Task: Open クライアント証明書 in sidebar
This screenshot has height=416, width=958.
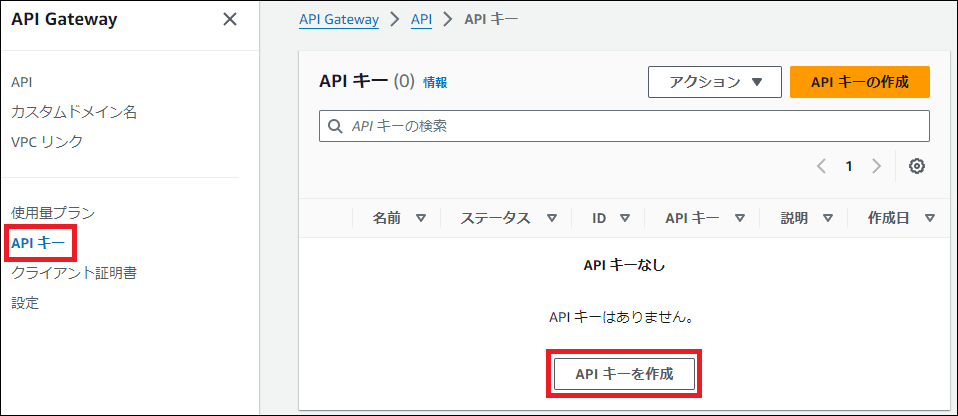Action: coord(74,272)
